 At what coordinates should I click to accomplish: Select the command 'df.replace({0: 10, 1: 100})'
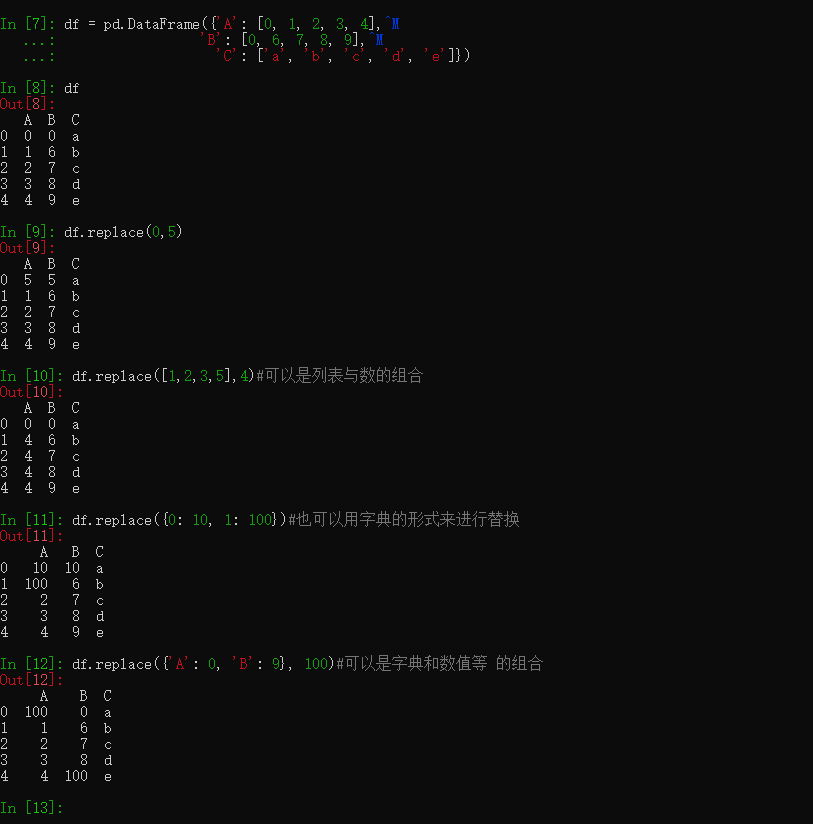179,520
